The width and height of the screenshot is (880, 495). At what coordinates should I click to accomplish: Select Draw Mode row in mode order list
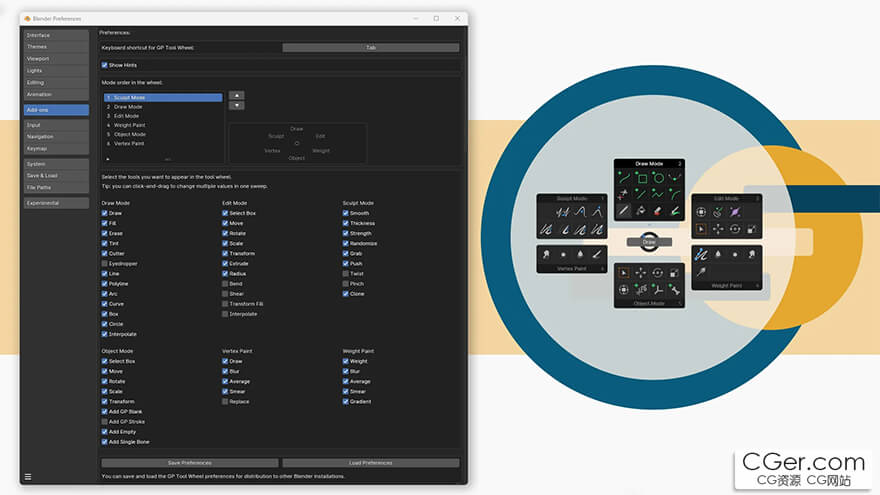[163, 107]
